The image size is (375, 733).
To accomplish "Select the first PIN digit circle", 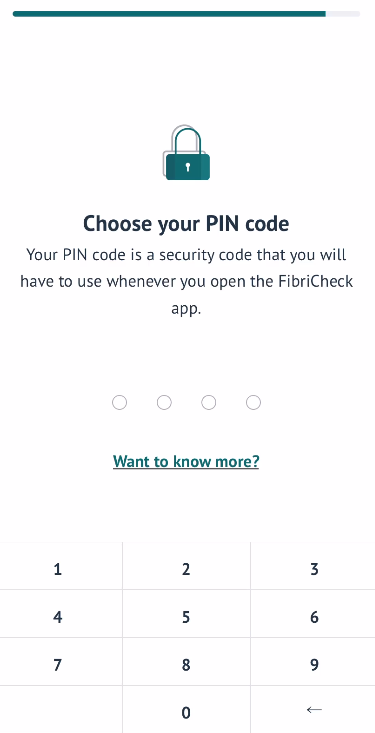I will pyautogui.click(x=119, y=402).
